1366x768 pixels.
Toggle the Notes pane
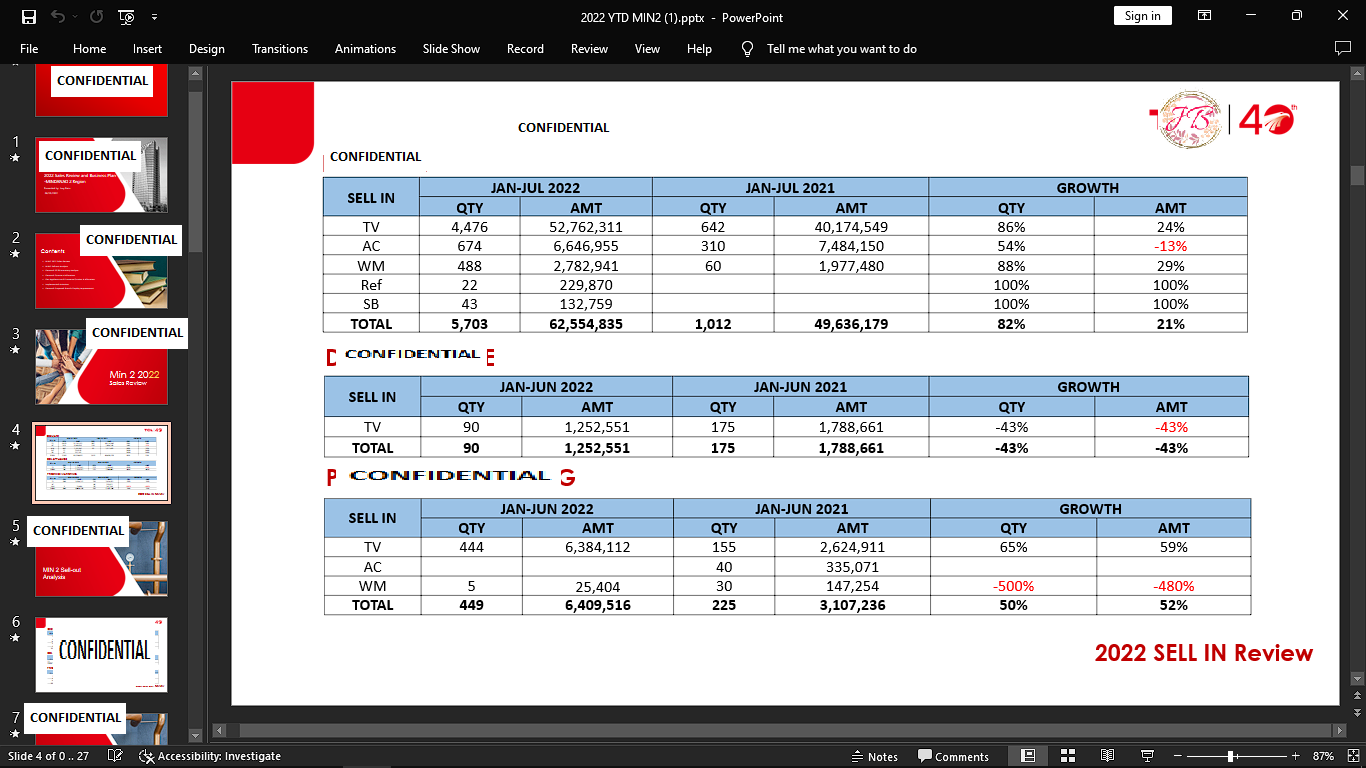pyautogui.click(x=875, y=756)
